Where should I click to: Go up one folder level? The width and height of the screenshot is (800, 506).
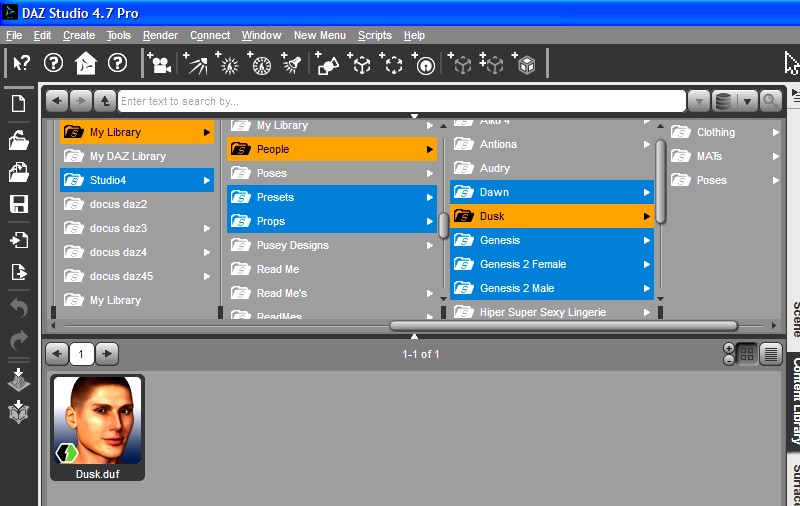(x=105, y=101)
